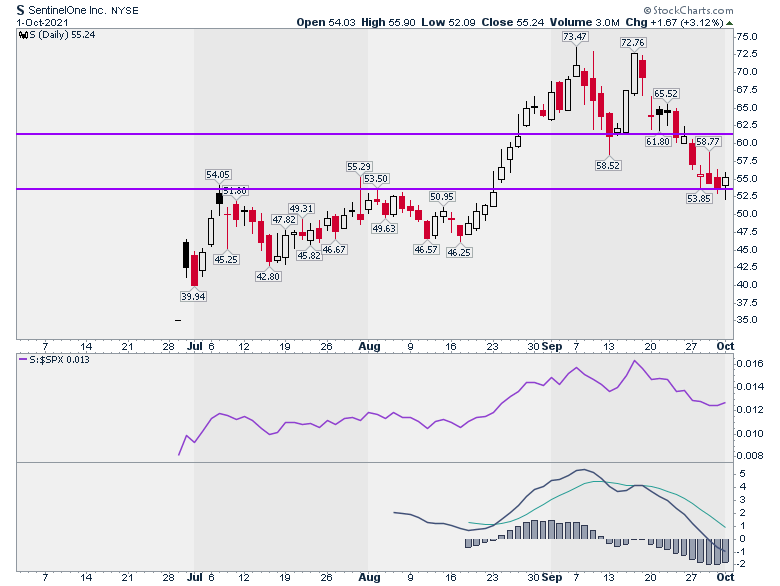
Task: Click the 45.82 price label
Action: [309, 256]
